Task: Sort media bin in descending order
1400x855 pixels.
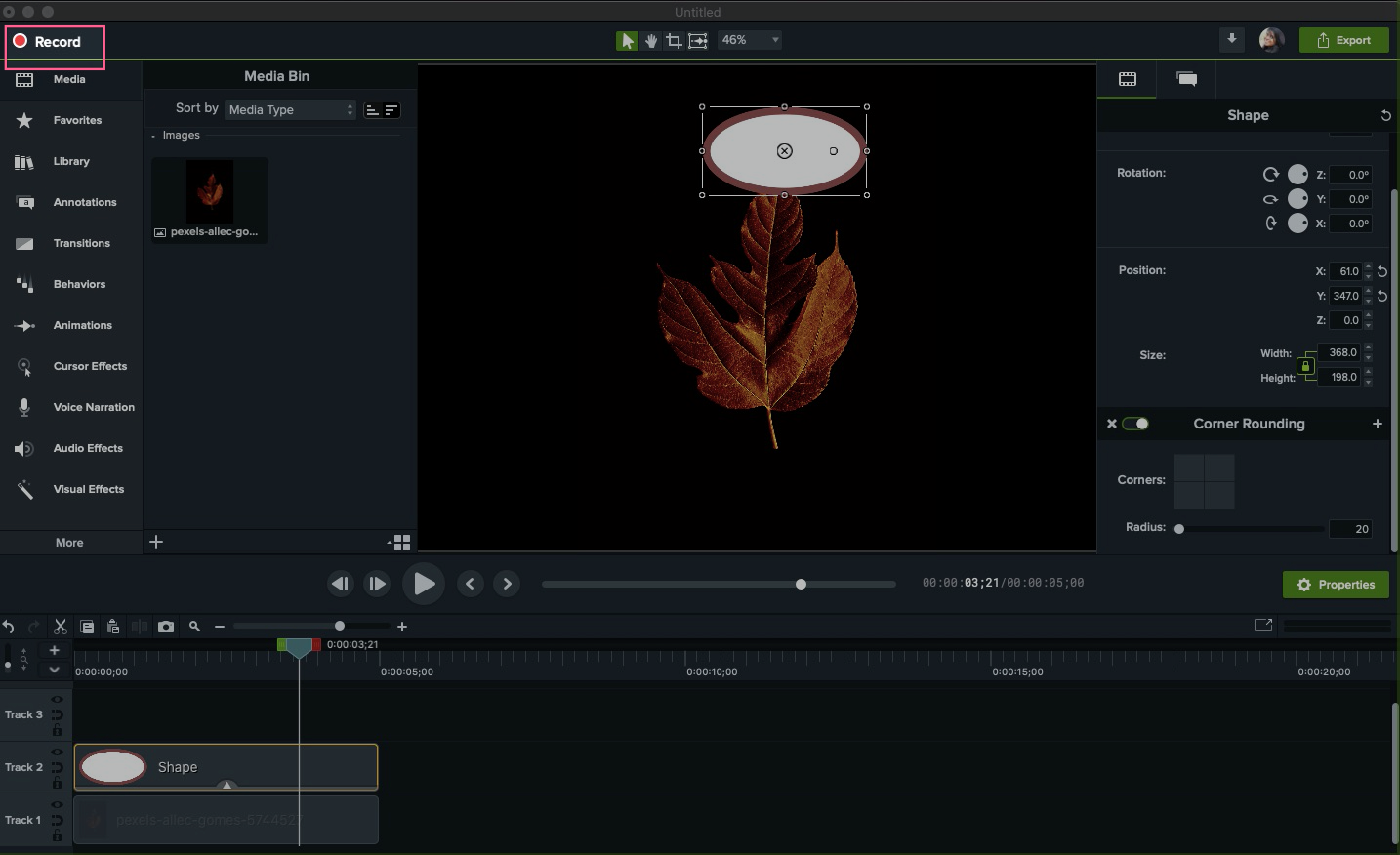Action: (x=391, y=110)
